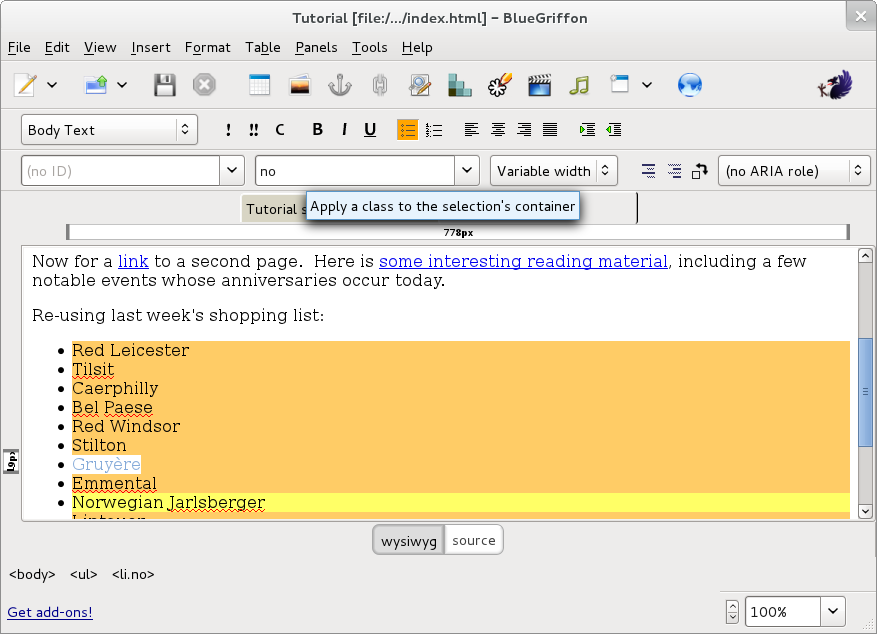The image size is (877, 634).
Task: Toggle bold formatting
Action: click(x=318, y=129)
